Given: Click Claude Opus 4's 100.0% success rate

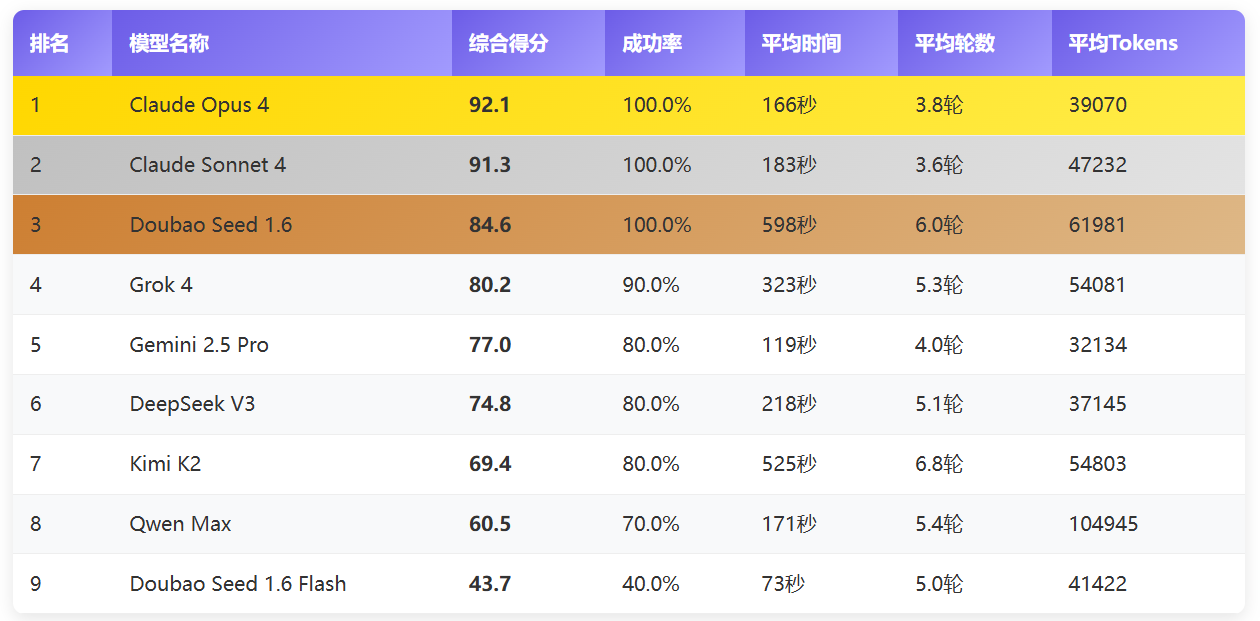Looking at the screenshot, I should coord(657,105).
